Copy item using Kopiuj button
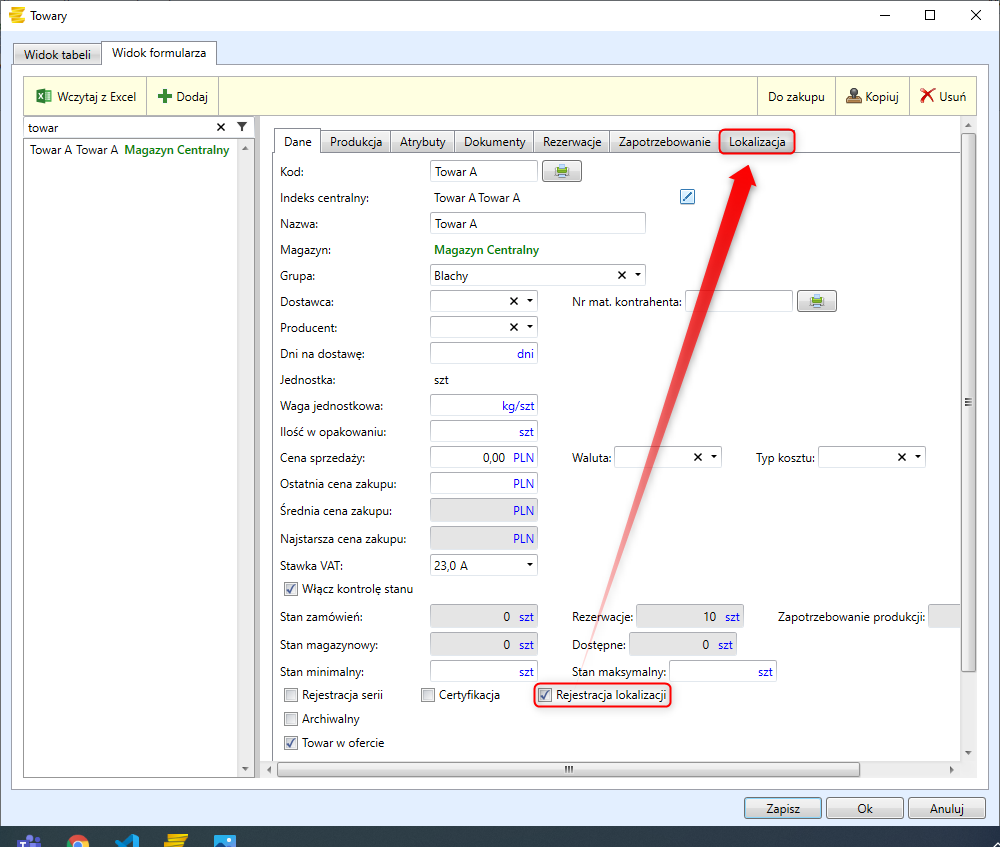The image size is (1000, 847). point(872,97)
